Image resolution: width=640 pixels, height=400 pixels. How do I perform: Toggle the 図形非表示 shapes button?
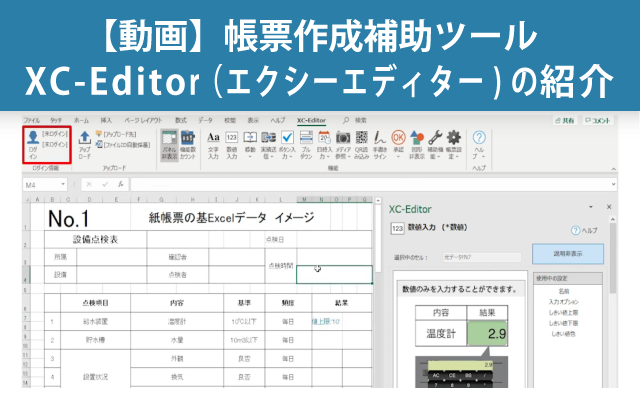417,145
